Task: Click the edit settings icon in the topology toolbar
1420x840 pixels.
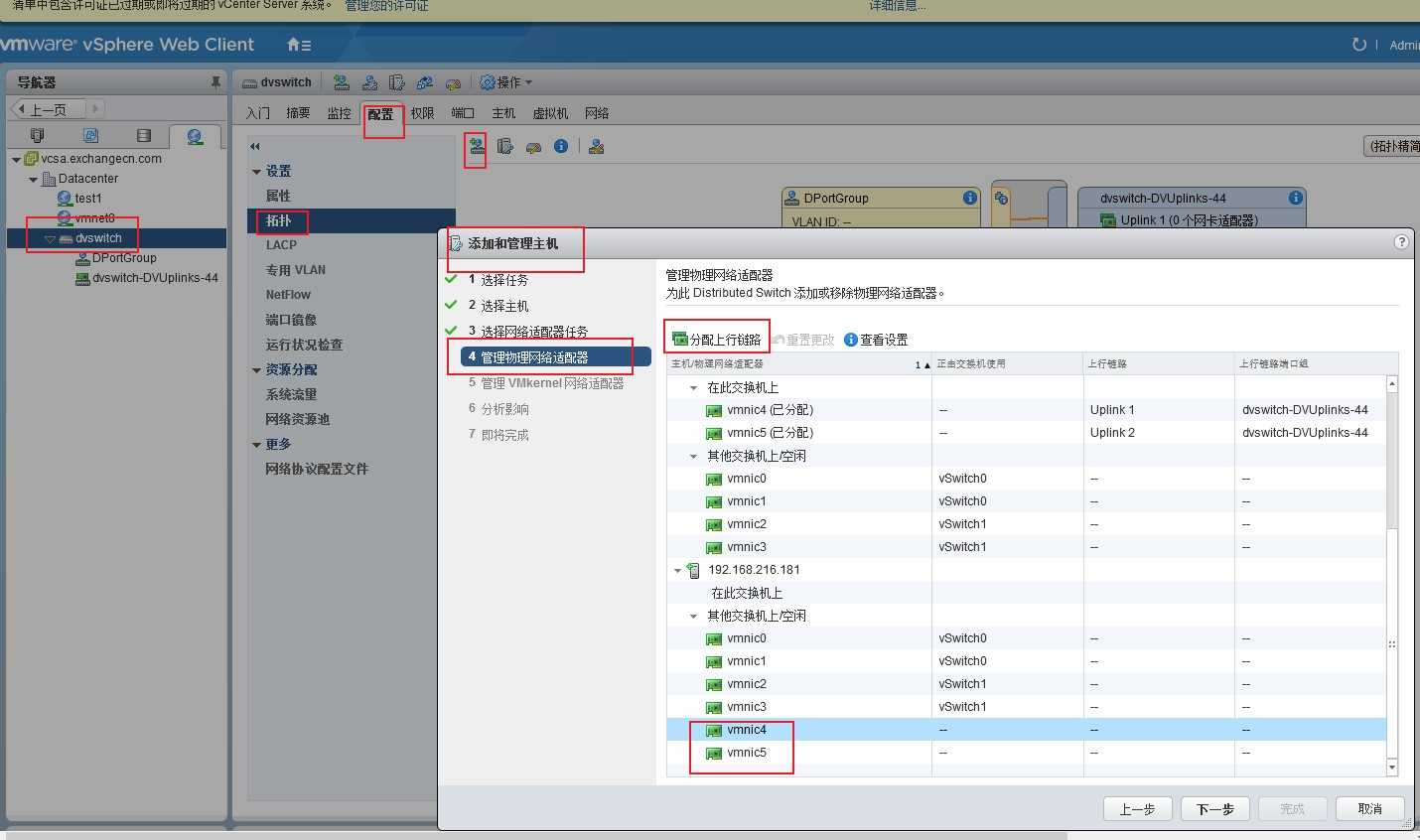Action: pos(505,147)
